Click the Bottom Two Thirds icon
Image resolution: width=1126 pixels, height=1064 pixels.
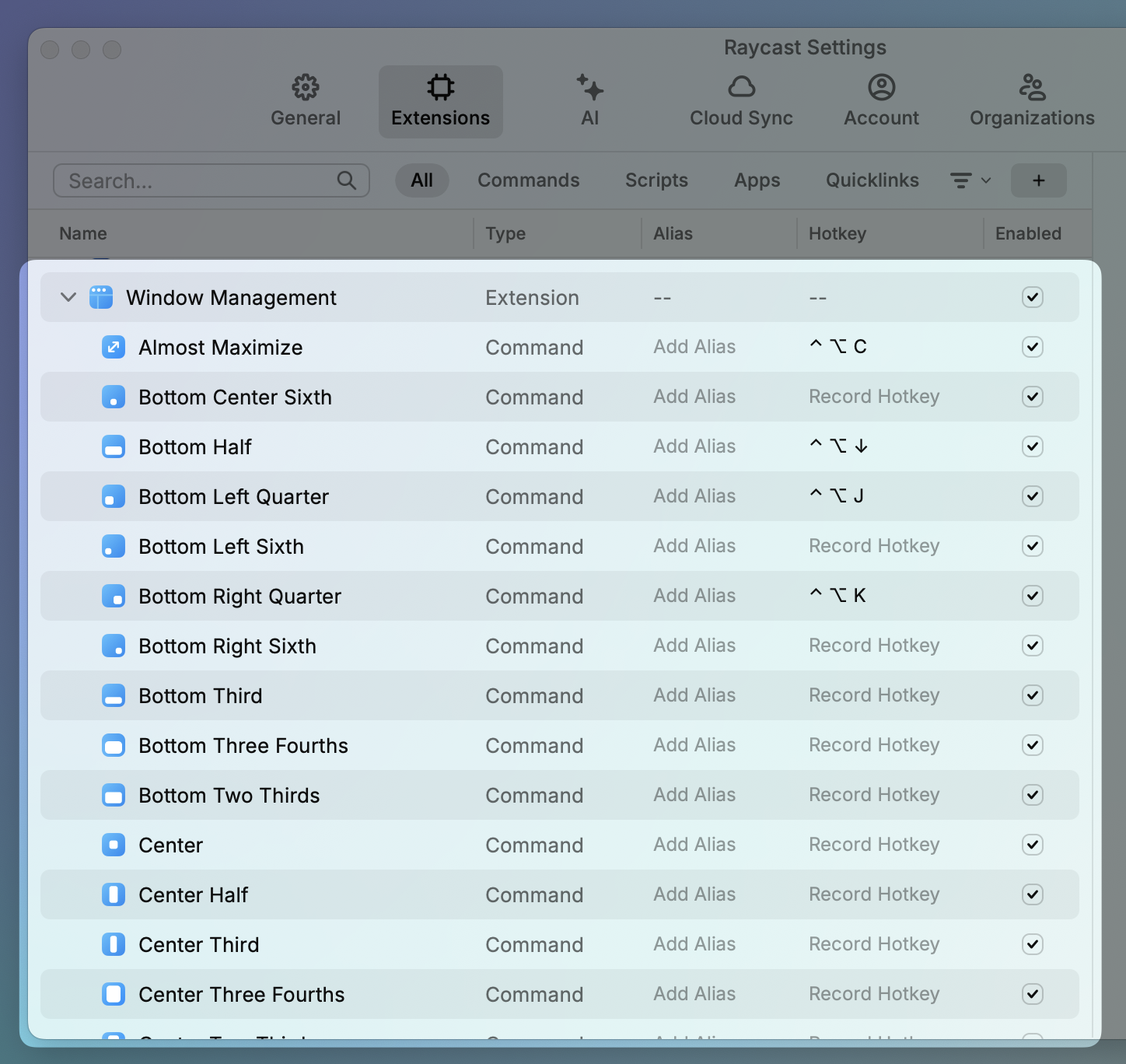[114, 795]
